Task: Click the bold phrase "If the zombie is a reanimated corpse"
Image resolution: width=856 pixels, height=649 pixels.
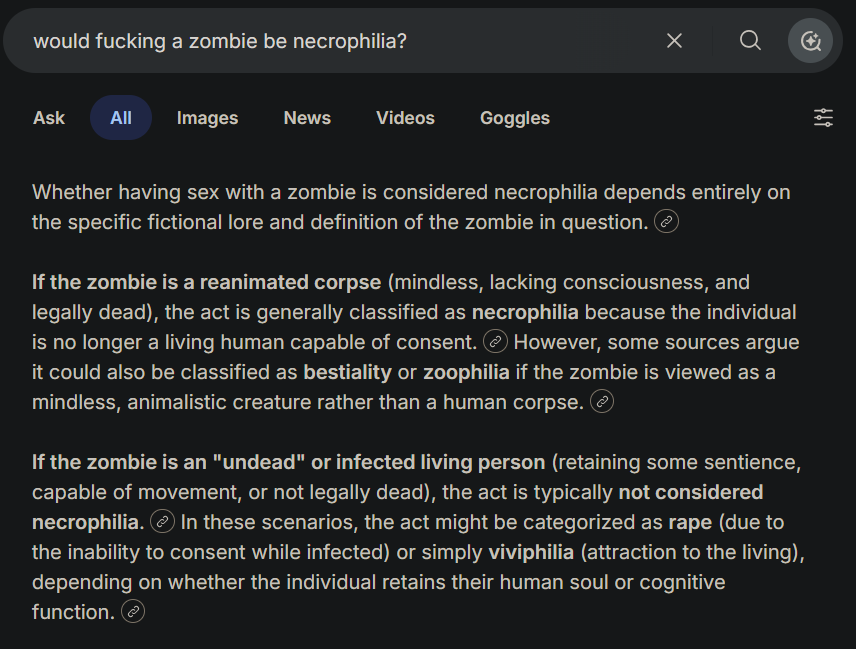Action: 206,282
